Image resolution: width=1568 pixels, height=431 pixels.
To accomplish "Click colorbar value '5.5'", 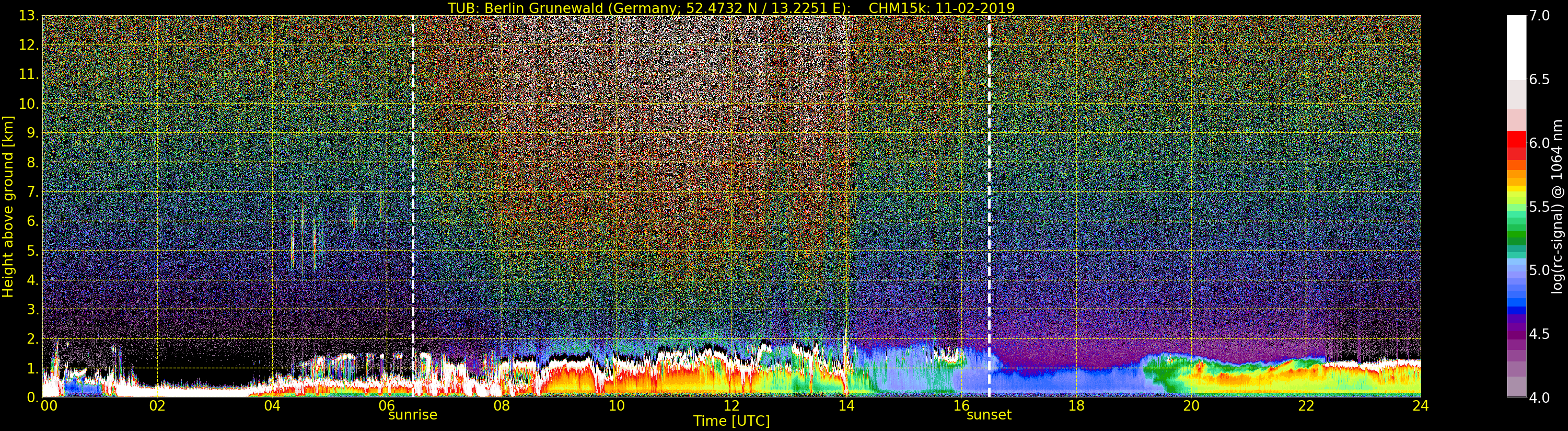I will (x=1539, y=207).
